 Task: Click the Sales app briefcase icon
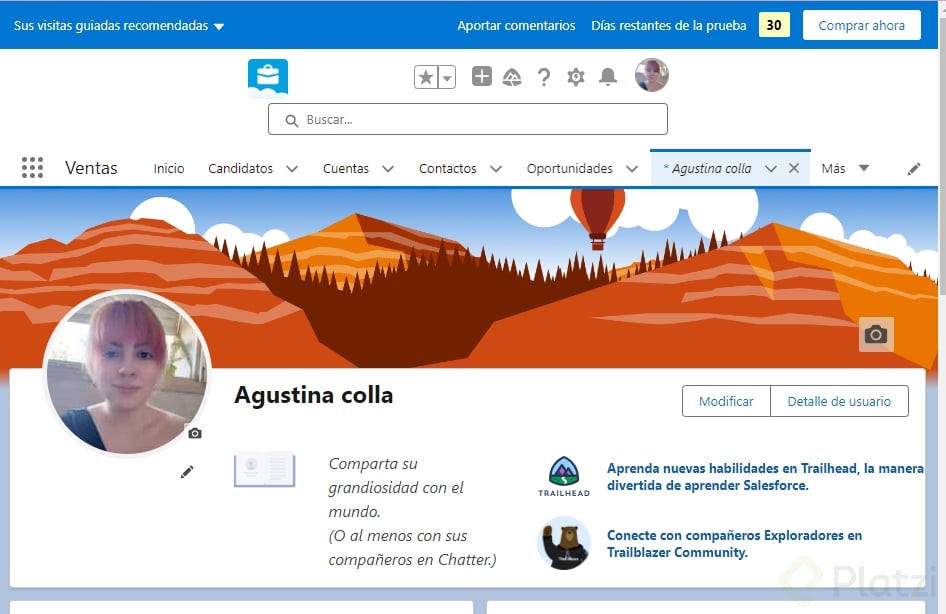coord(268,78)
